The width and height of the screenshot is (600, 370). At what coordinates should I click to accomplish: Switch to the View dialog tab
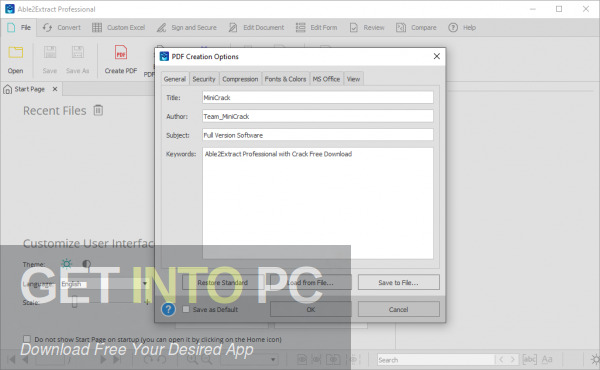click(x=354, y=79)
